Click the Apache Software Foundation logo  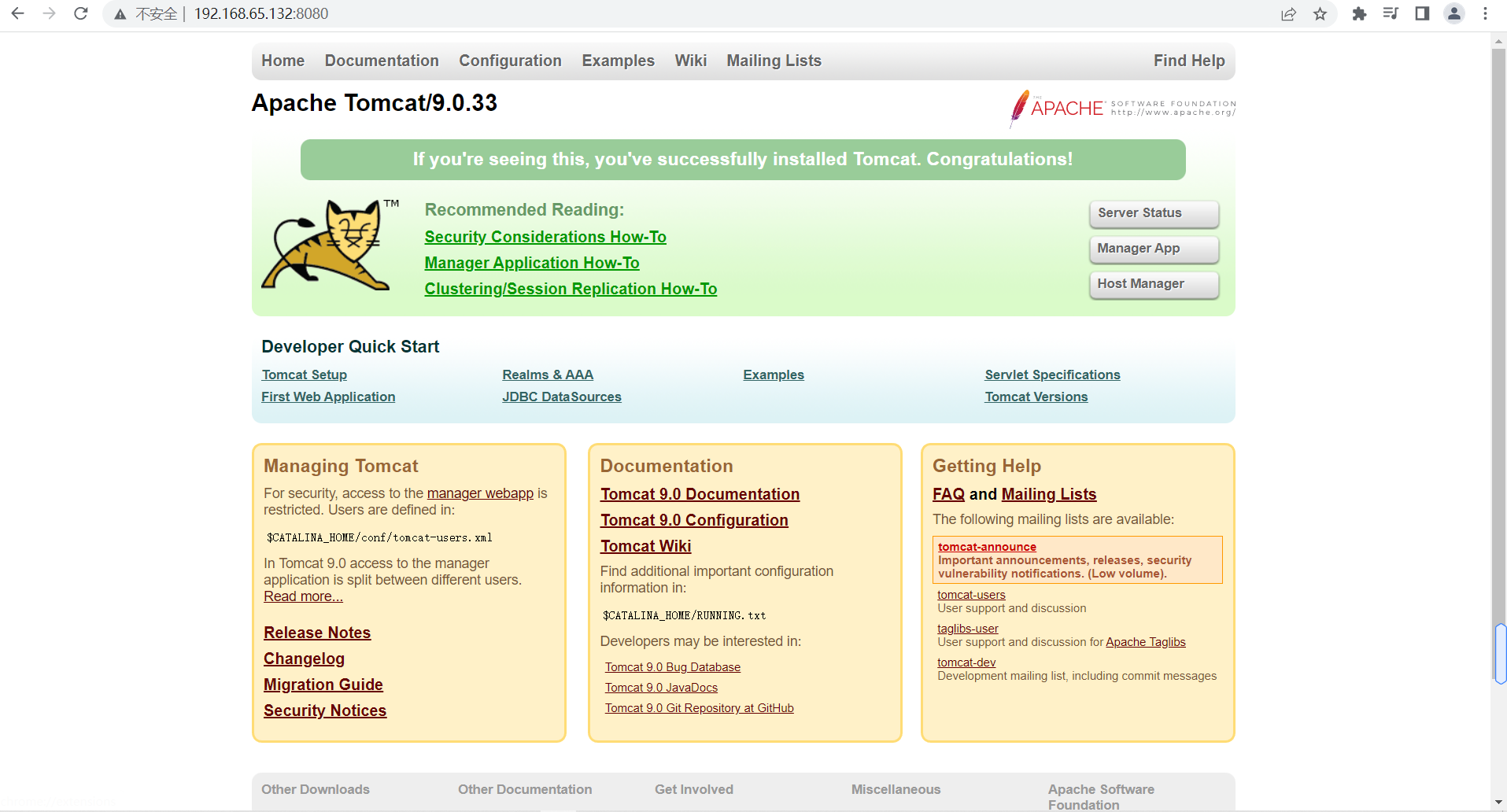[x=1123, y=109]
